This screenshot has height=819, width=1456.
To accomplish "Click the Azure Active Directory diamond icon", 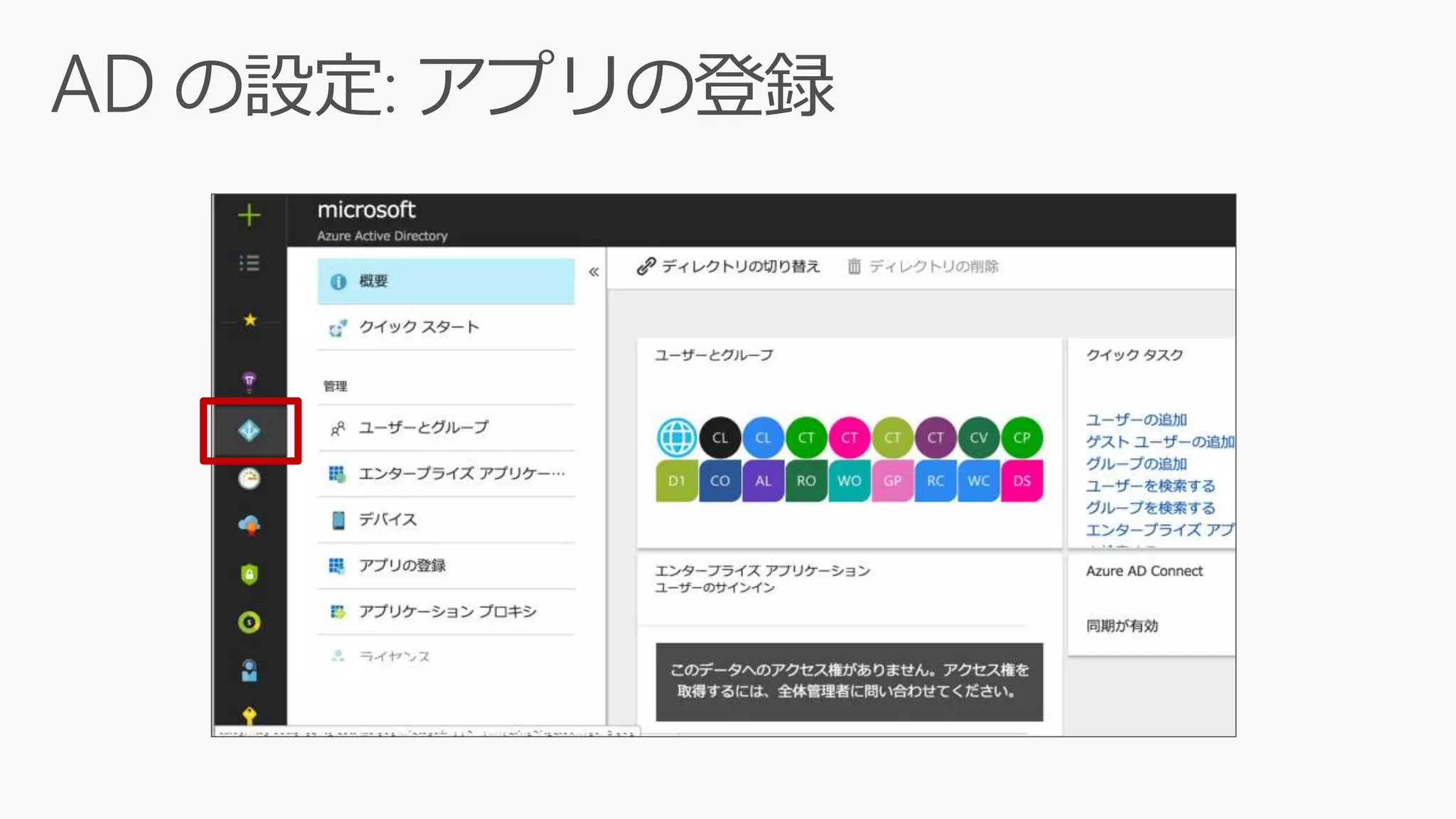I will 250,431.
